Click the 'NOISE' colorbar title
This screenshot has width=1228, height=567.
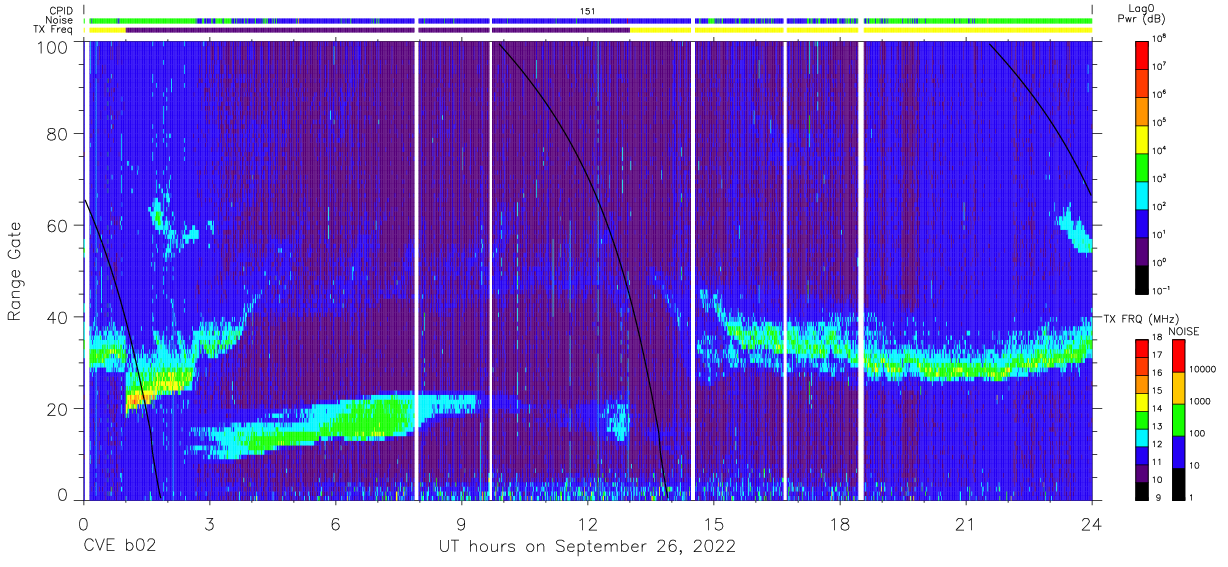point(1184,331)
